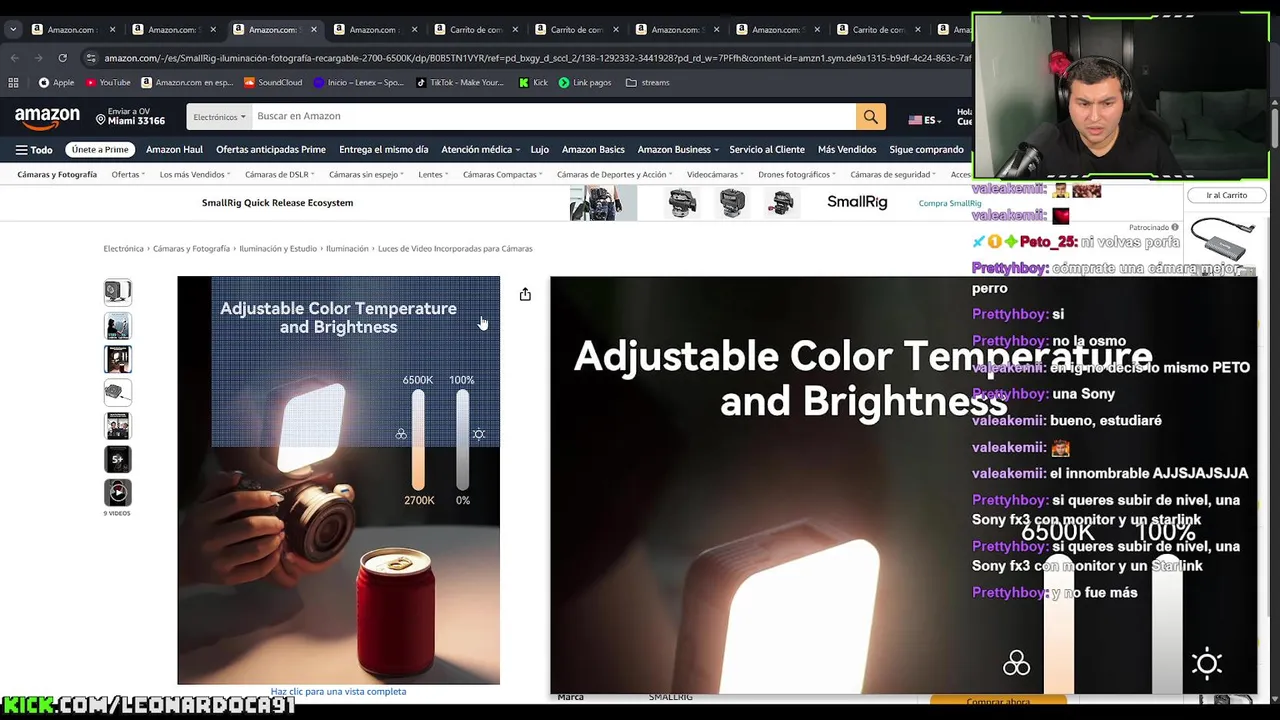Open the YouTube bookmark

click(108, 82)
